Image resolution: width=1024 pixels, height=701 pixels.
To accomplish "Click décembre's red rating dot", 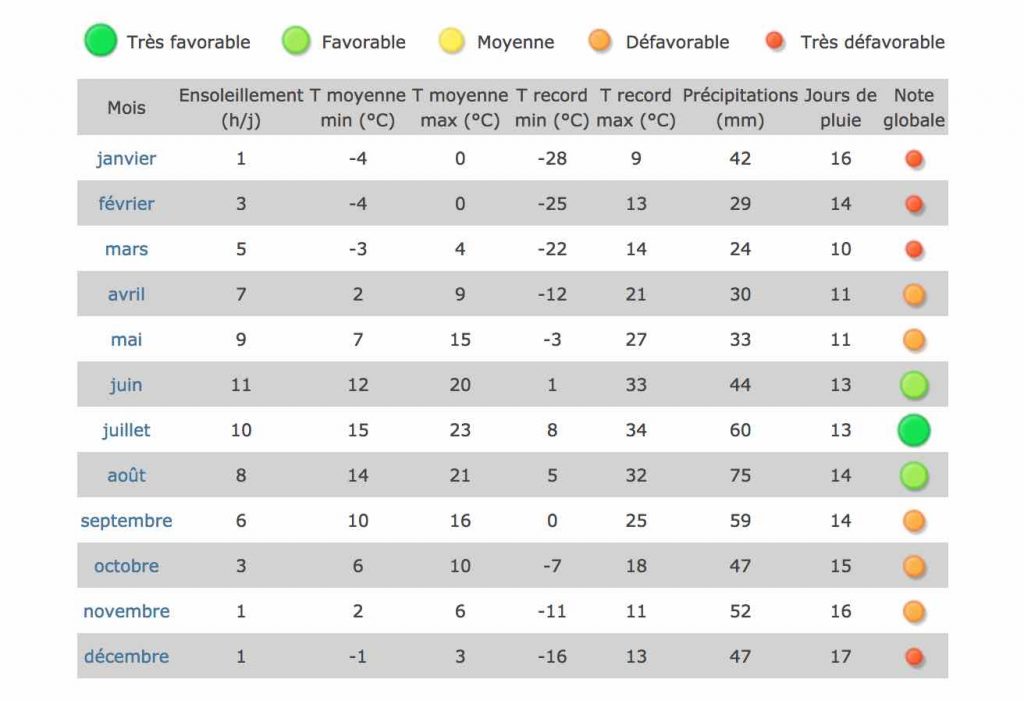I will [914, 657].
